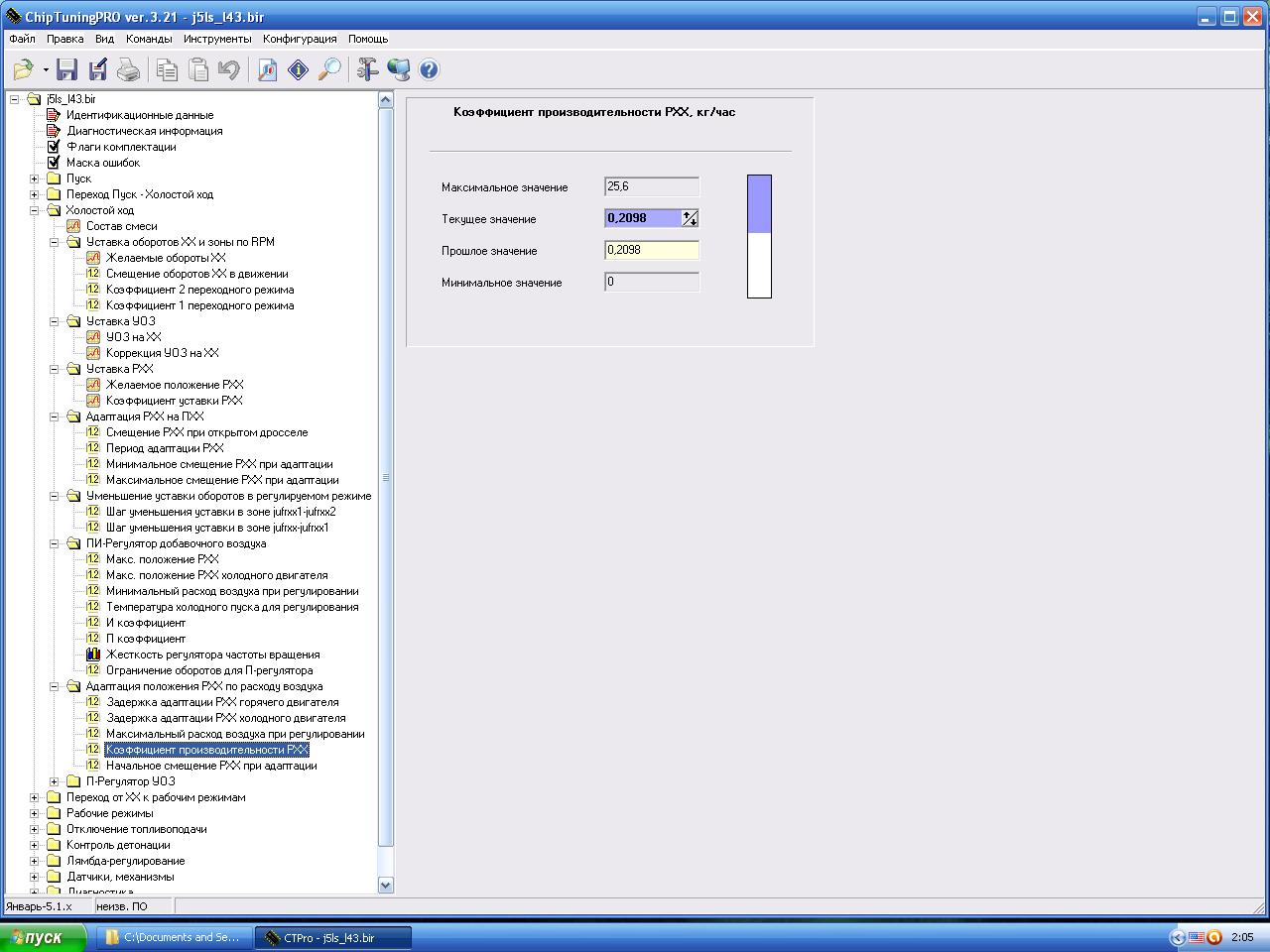Expand the Пуск folder in the tree
Image resolution: width=1270 pixels, height=952 pixels.
[x=35, y=178]
